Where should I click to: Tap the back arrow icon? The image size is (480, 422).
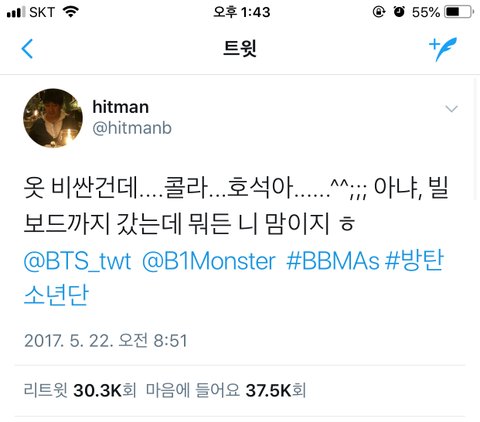point(27,49)
